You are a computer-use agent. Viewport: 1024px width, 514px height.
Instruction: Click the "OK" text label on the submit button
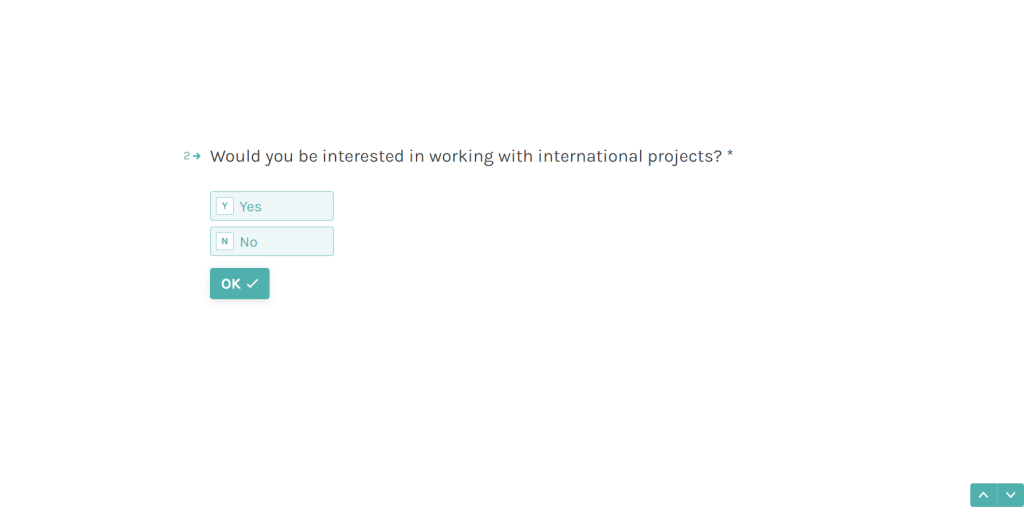[x=231, y=284]
